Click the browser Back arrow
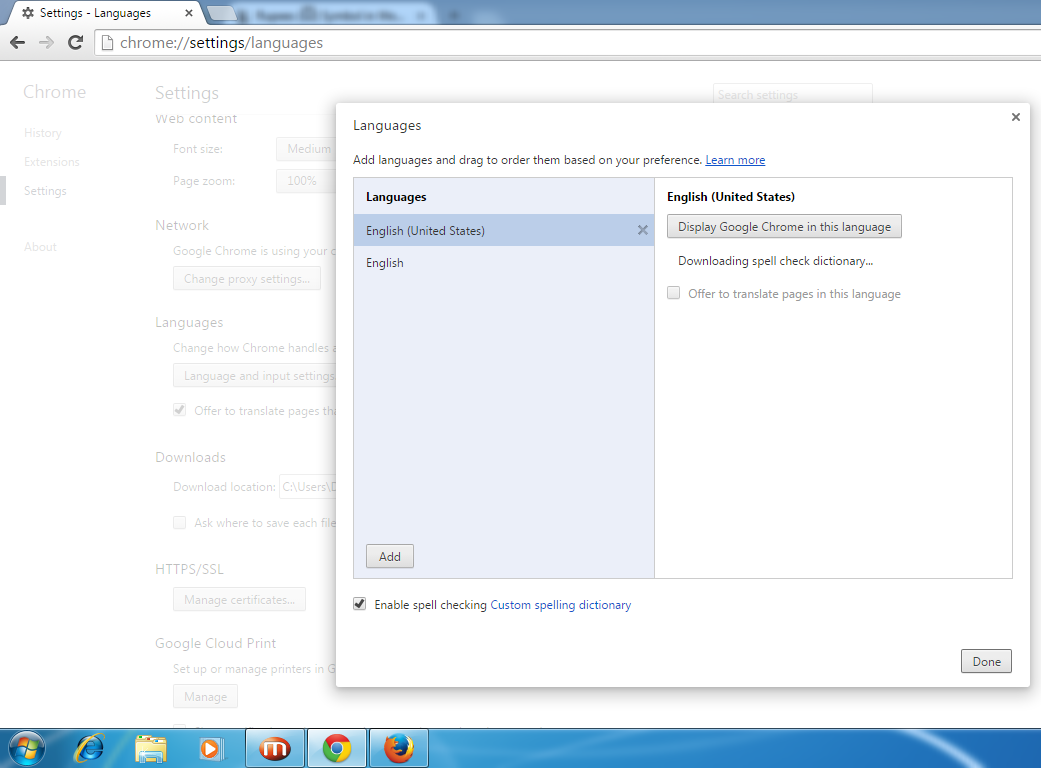This screenshot has height=768, width=1041. coord(18,43)
